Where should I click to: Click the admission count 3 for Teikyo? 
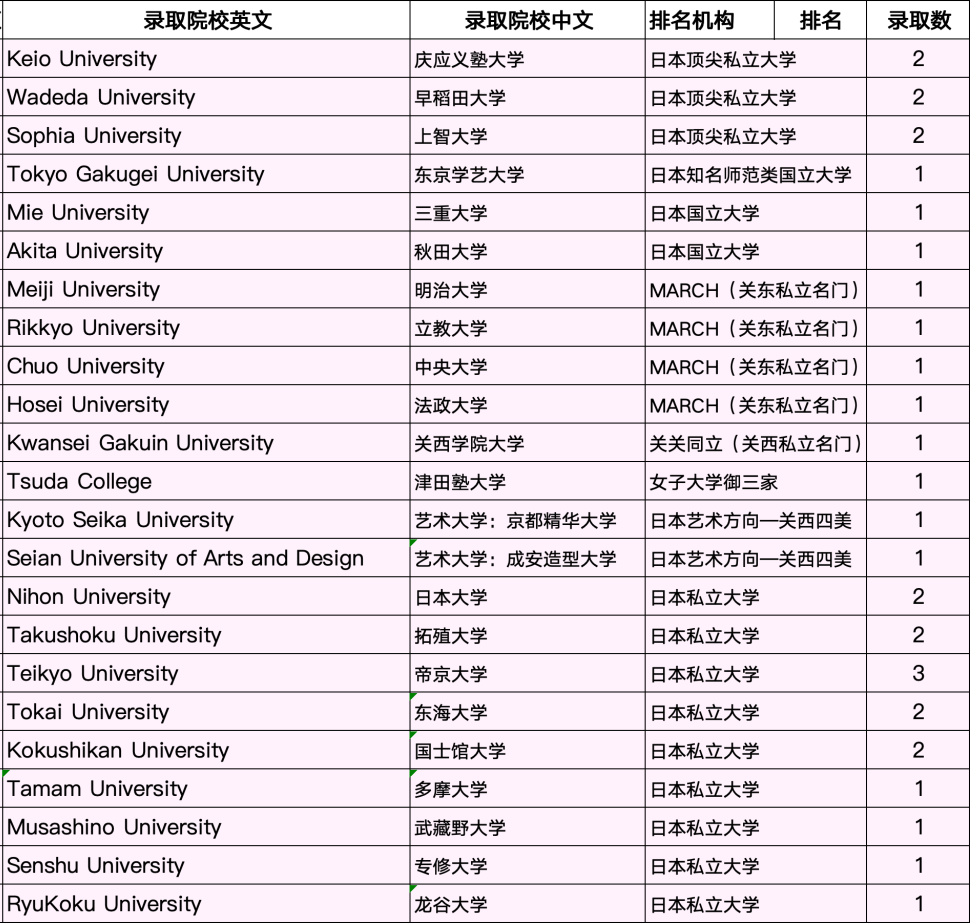919,673
